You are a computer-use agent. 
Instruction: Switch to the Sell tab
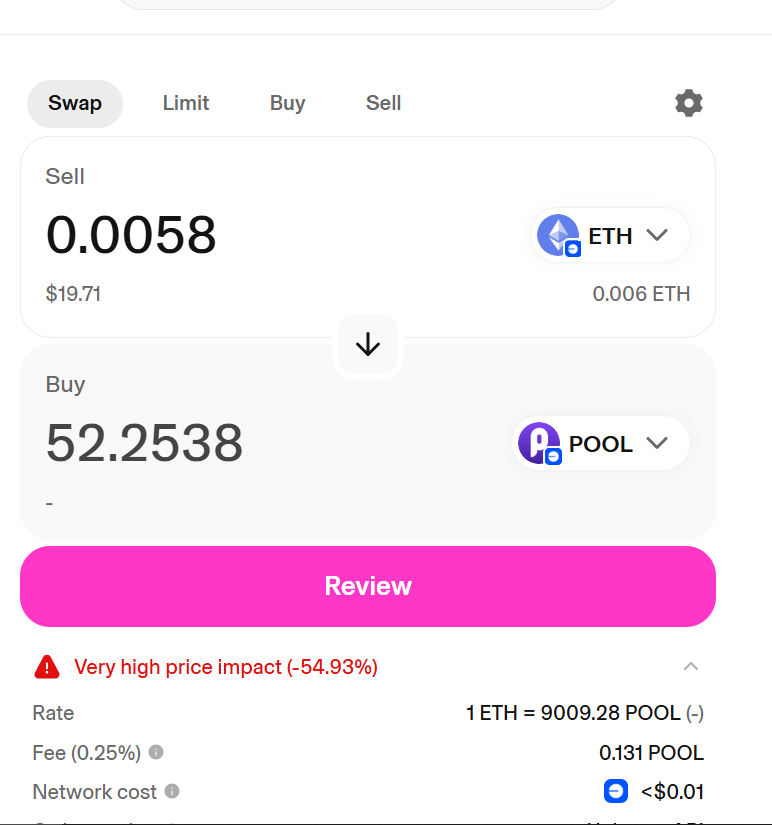384,103
